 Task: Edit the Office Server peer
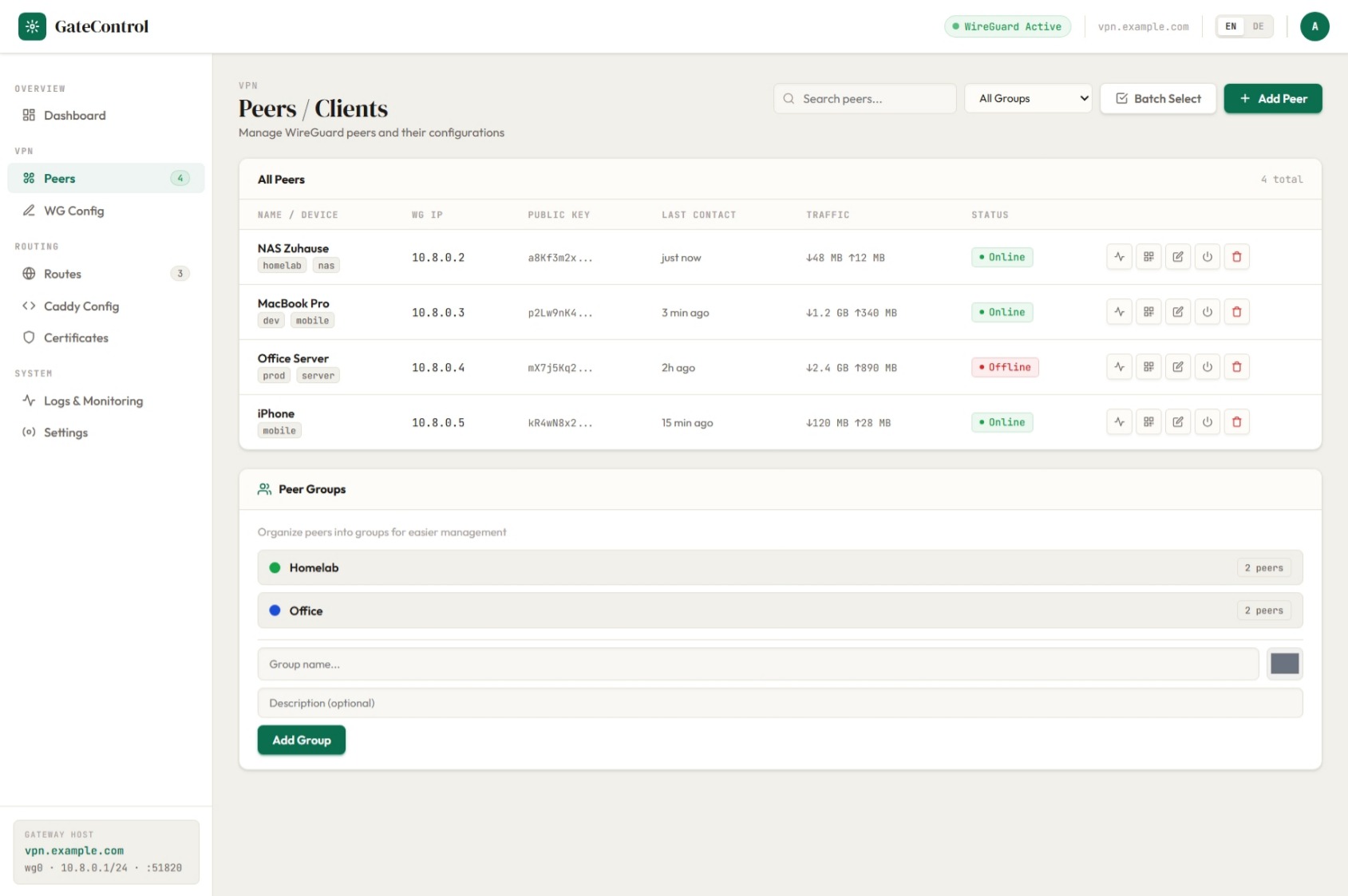point(1178,367)
